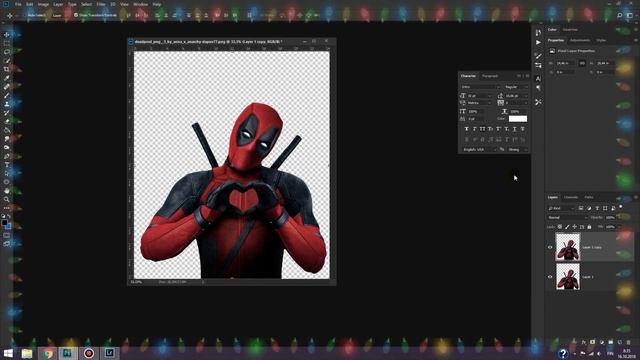Switch to the Paths tab
The width and height of the screenshot is (640, 360).
pyautogui.click(x=589, y=198)
